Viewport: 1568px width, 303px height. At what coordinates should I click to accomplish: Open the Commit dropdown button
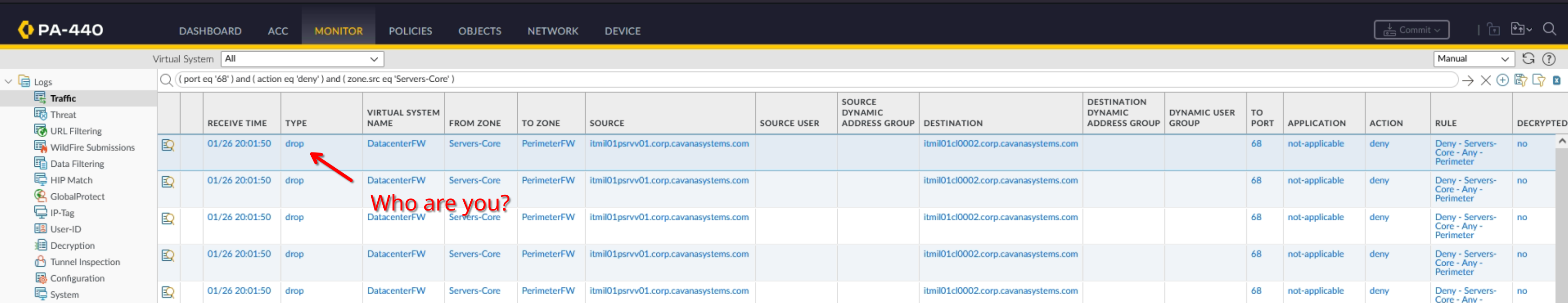point(1411,30)
